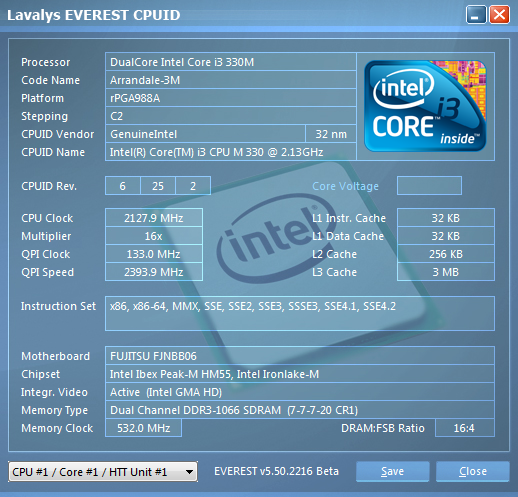Click the Instruction Set text area
518x497 pixels.
(x=300, y=313)
